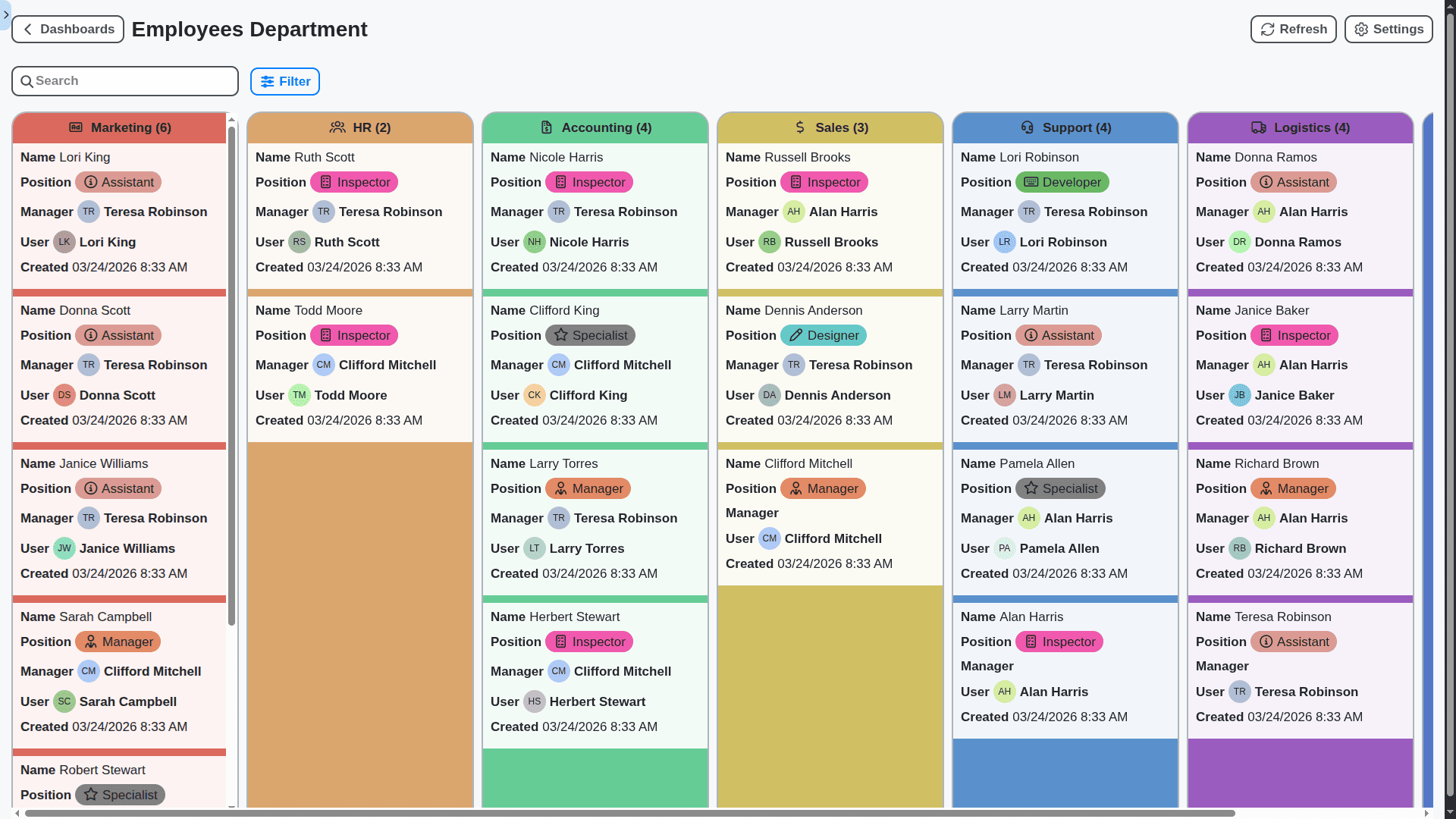Viewport: 1456px width, 819px height.
Task: Click the clipboard icon on the Accounting header
Action: tap(546, 127)
